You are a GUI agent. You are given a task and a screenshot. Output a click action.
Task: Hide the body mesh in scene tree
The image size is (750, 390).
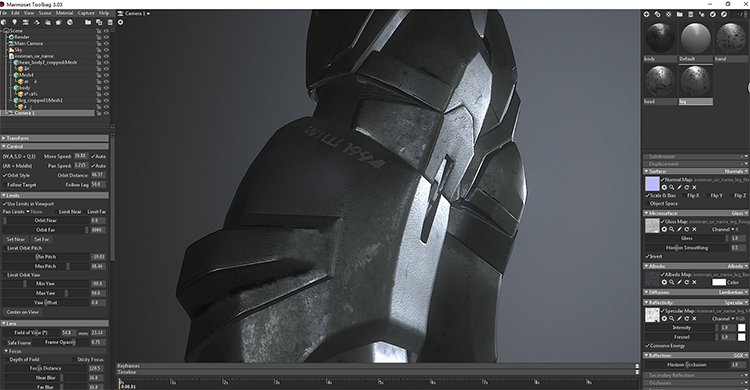point(106,88)
